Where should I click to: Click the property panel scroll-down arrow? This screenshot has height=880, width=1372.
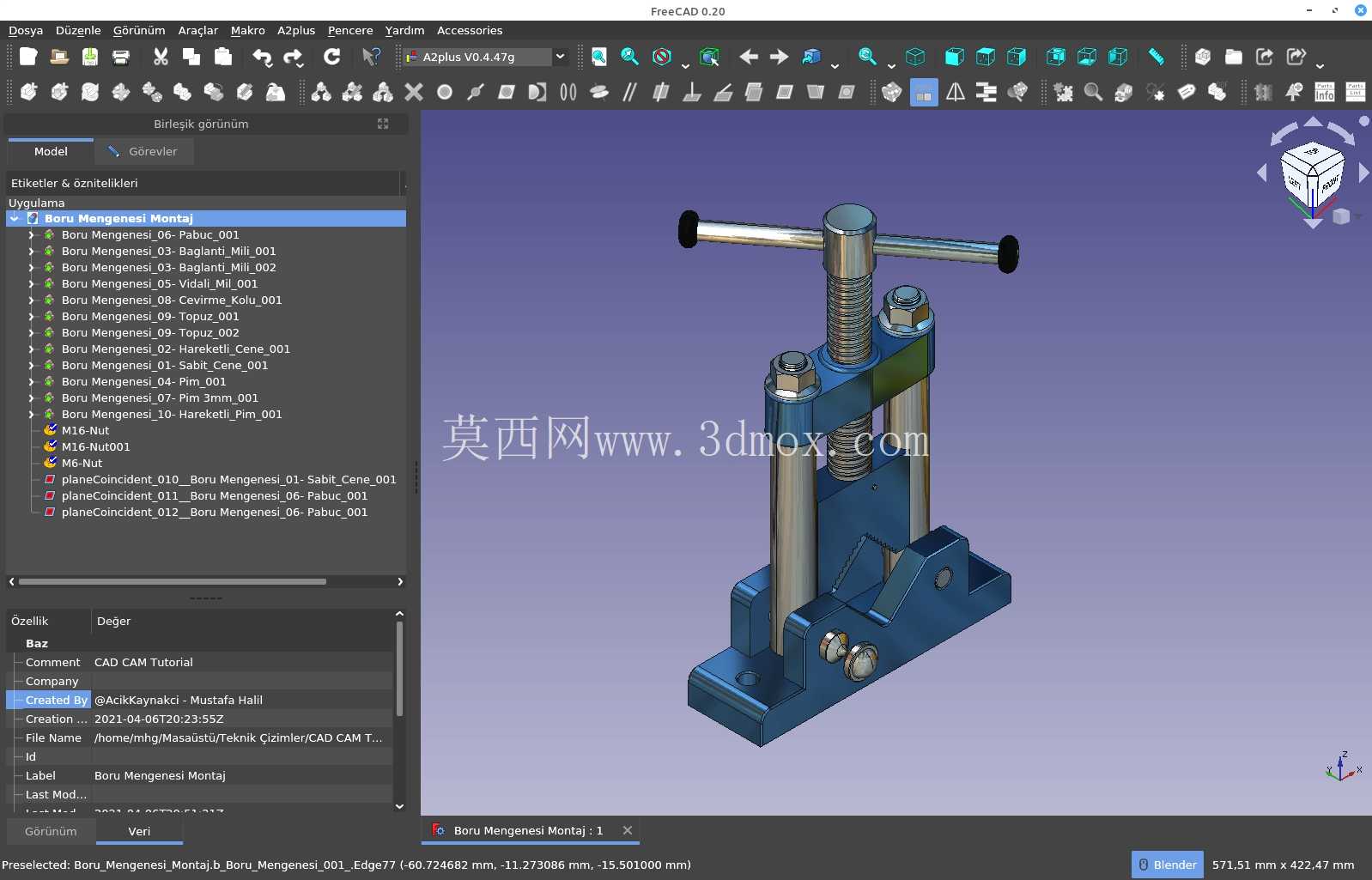point(399,806)
